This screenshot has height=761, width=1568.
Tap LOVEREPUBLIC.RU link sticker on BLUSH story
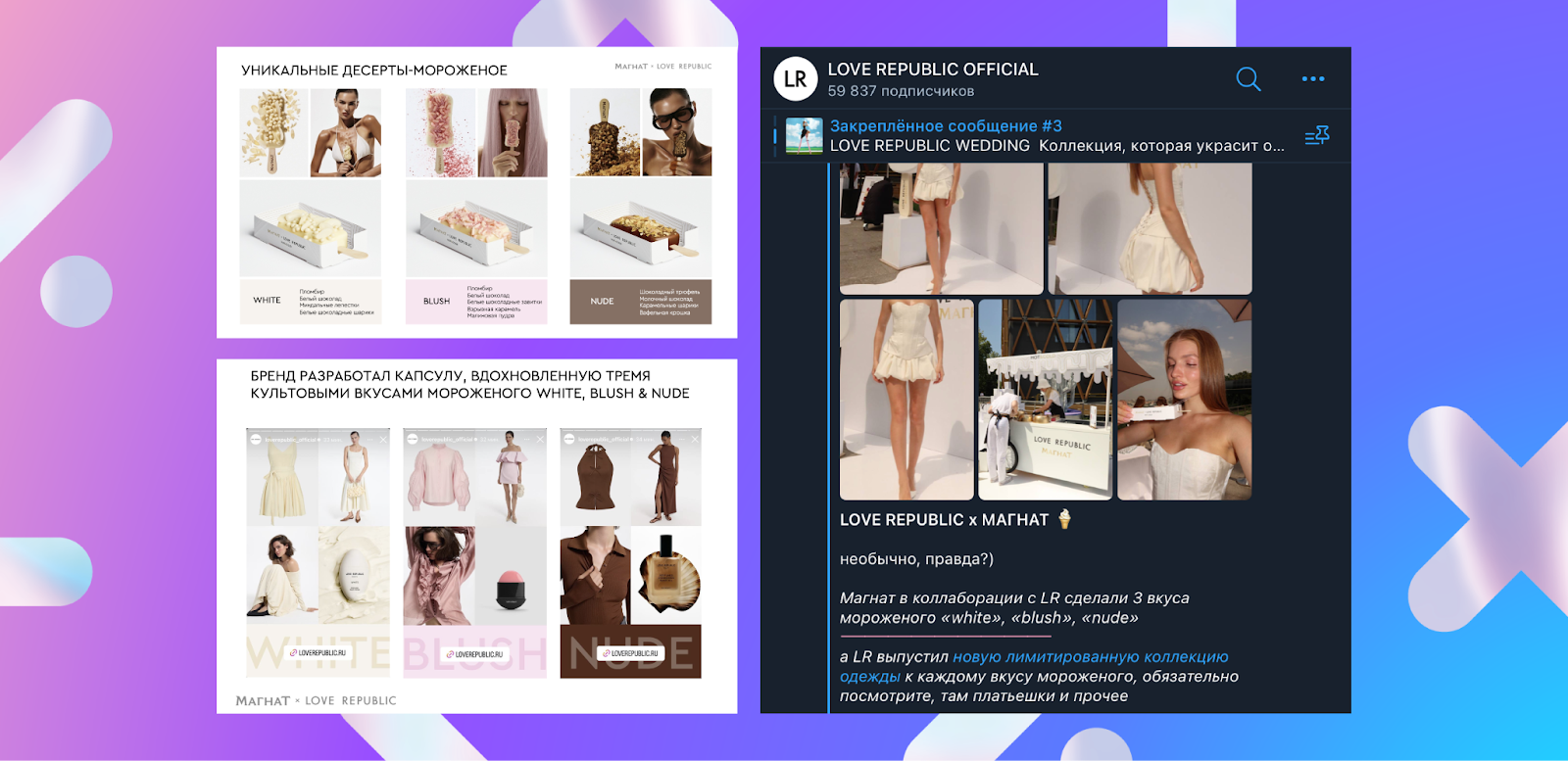474,654
